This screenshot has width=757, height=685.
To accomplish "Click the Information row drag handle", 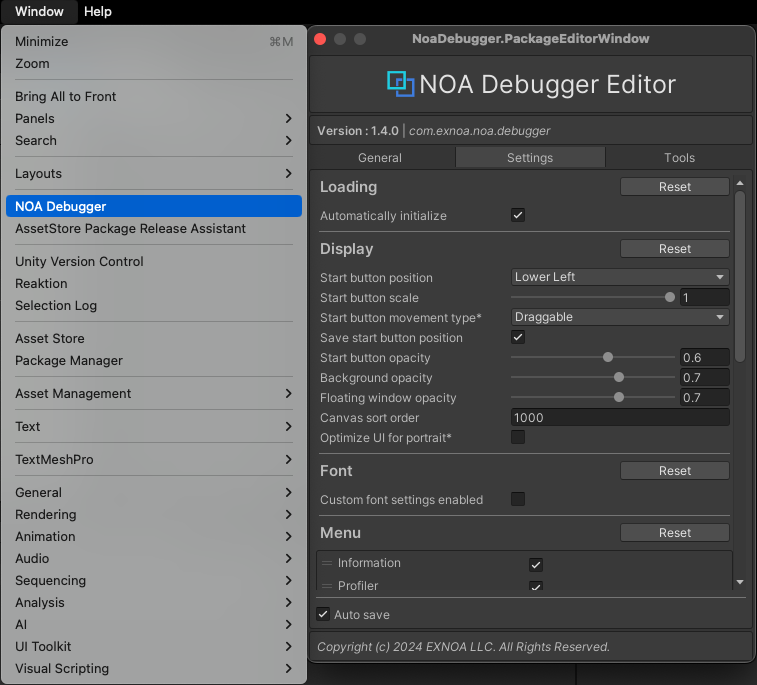I will point(327,563).
